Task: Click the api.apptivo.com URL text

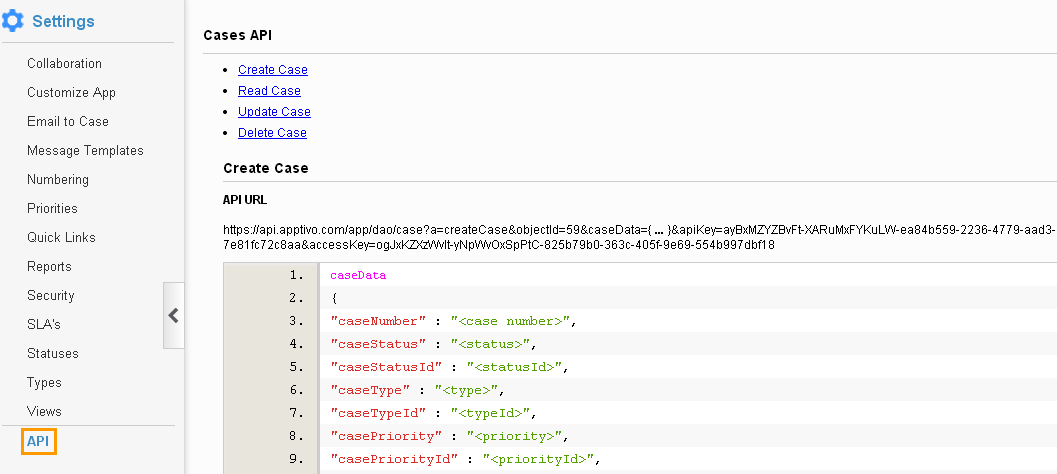Action: coord(639,237)
